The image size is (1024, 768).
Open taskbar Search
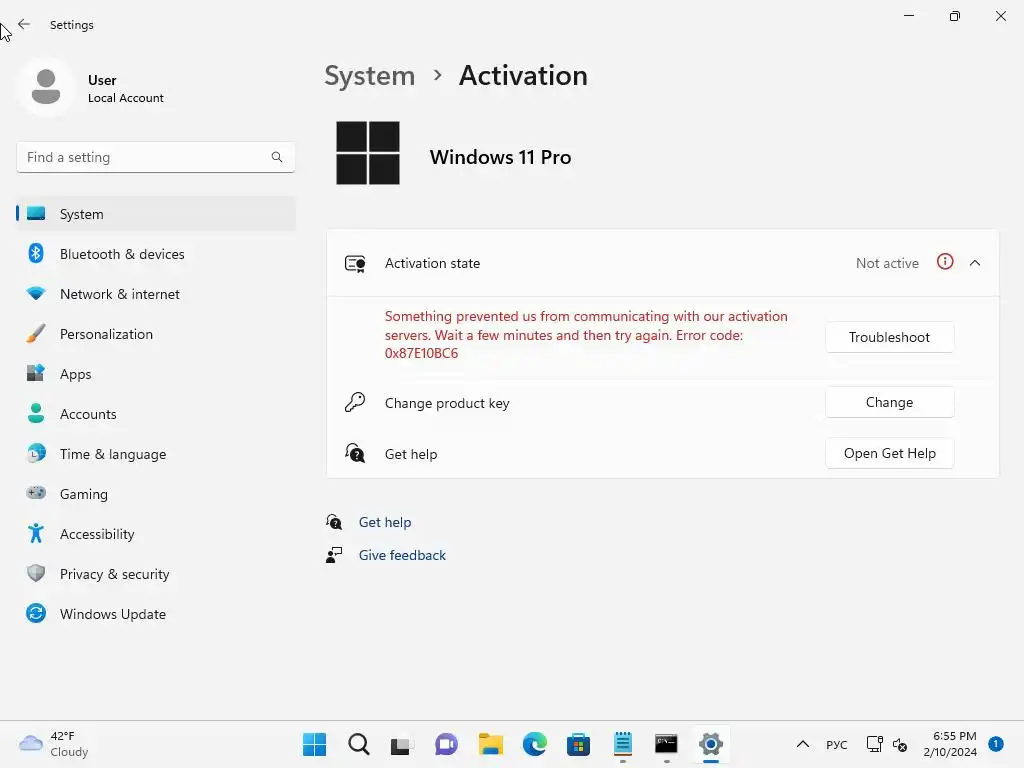pyautogui.click(x=359, y=744)
